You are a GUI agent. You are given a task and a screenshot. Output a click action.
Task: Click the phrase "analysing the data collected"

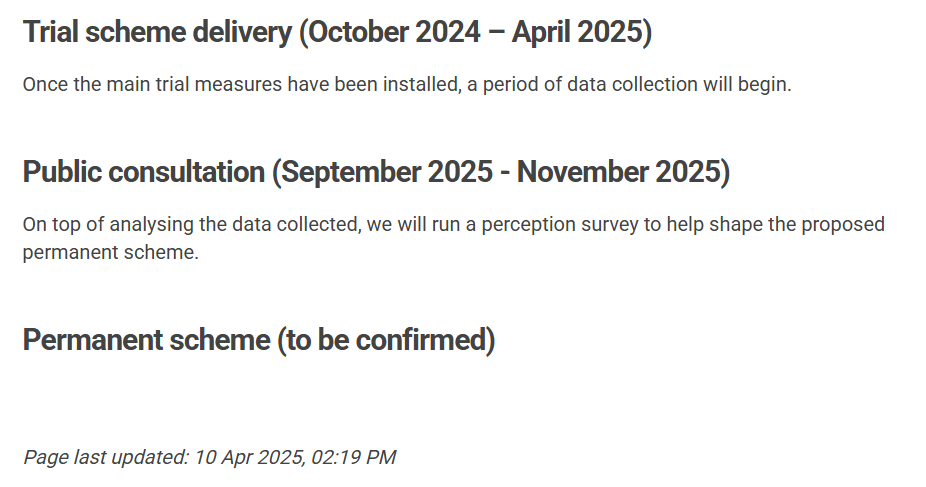tap(235, 225)
